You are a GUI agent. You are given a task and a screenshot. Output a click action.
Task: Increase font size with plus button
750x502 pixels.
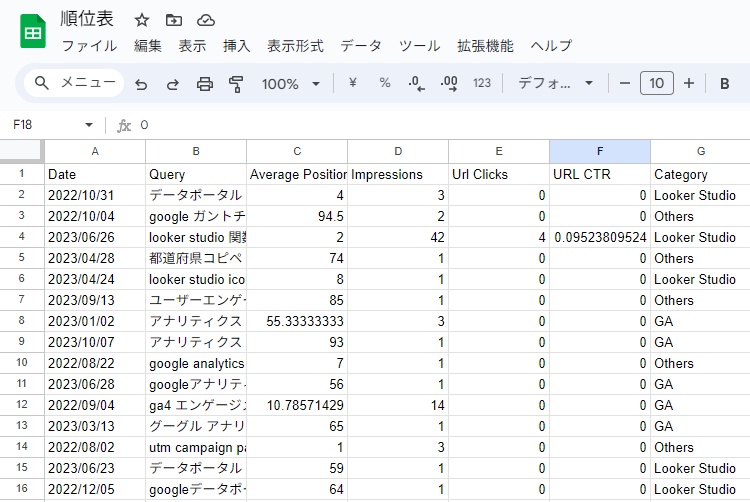pos(689,83)
